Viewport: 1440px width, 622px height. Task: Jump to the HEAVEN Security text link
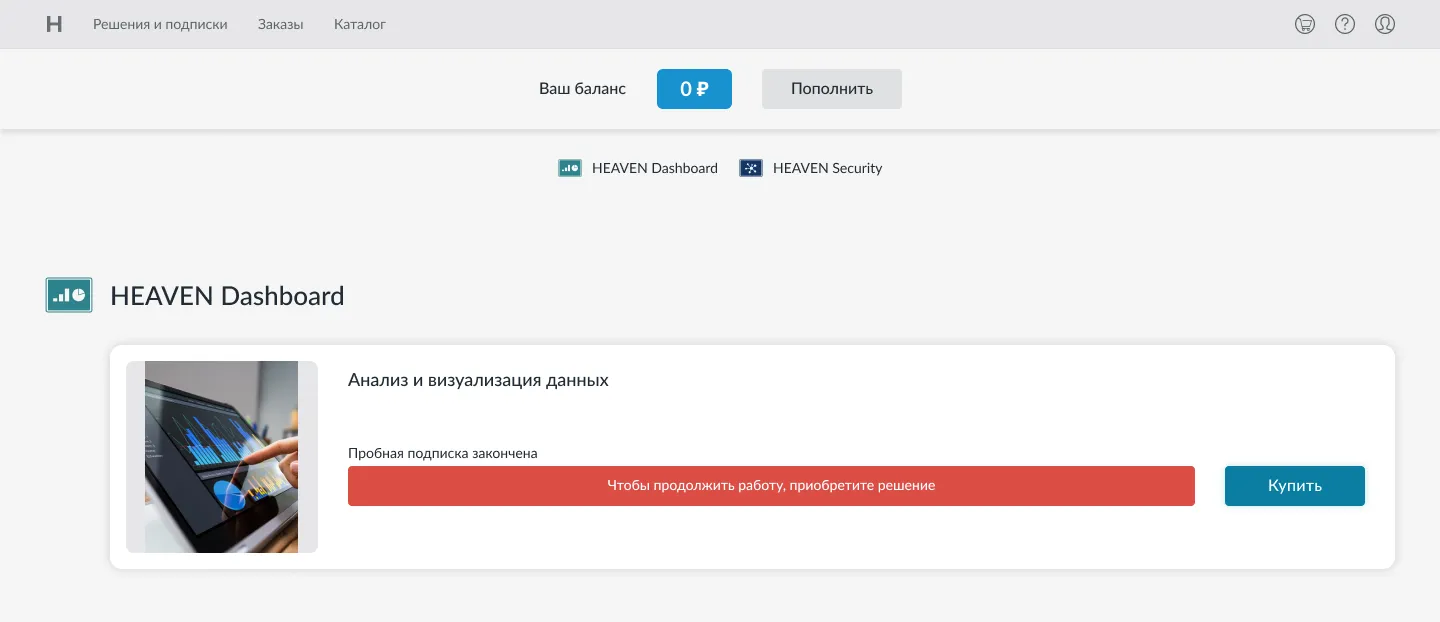(x=827, y=168)
